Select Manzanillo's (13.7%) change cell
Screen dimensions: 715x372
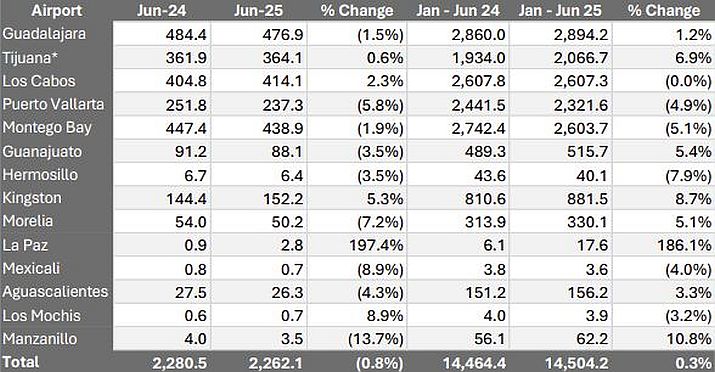coord(376,339)
